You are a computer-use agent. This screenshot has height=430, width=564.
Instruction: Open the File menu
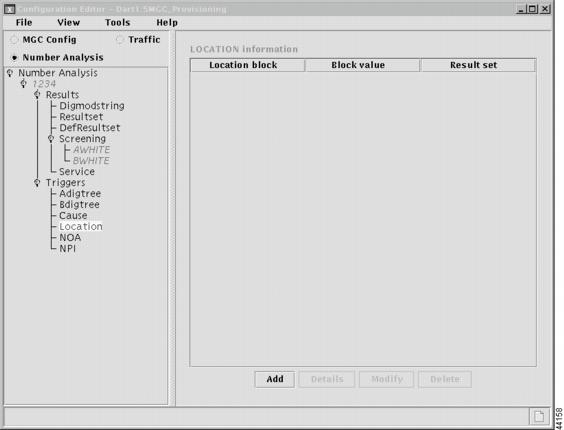[x=24, y=22]
